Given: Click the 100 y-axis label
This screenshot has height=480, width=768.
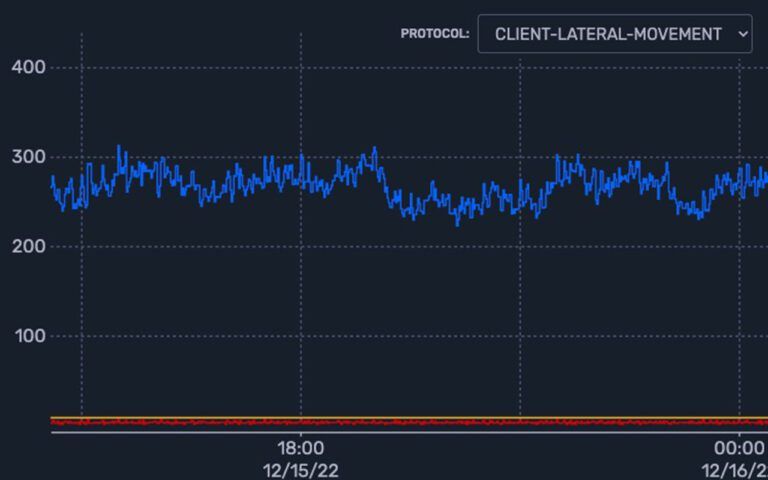Looking at the screenshot, I should [x=30, y=336].
